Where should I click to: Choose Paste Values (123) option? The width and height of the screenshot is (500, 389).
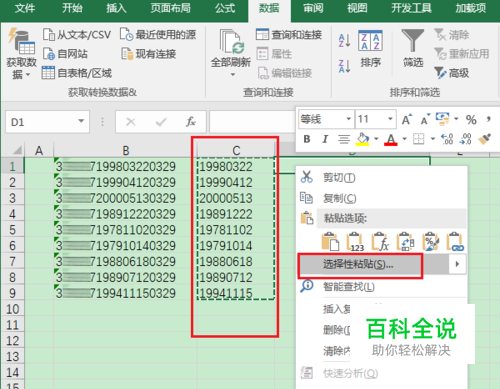pyautogui.click(x=355, y=241)
